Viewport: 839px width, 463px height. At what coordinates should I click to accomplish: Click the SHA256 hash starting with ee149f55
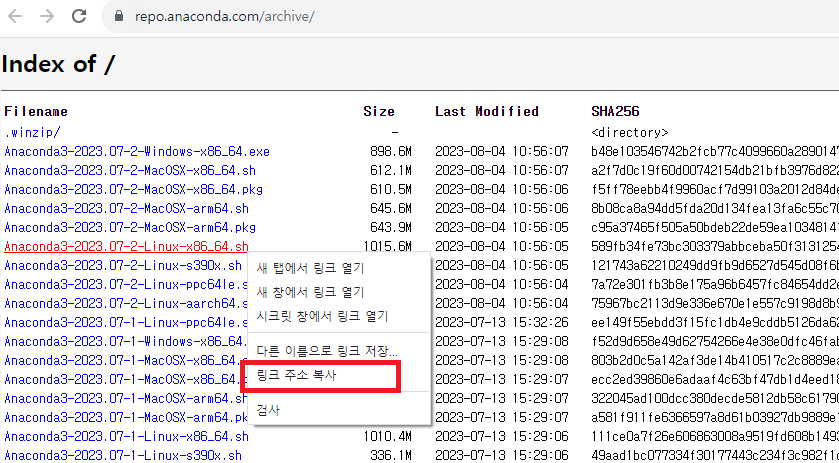coord(714,323)
